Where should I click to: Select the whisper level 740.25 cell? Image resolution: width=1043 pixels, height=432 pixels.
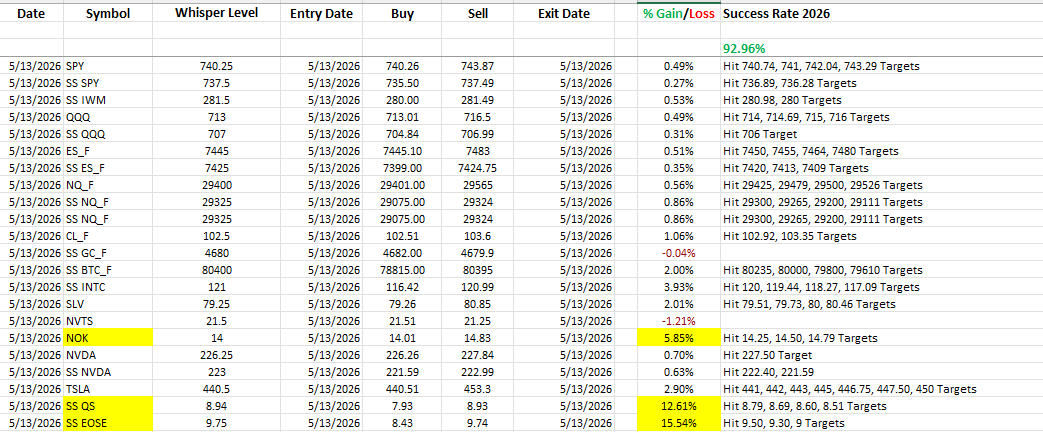pos(216,67)
